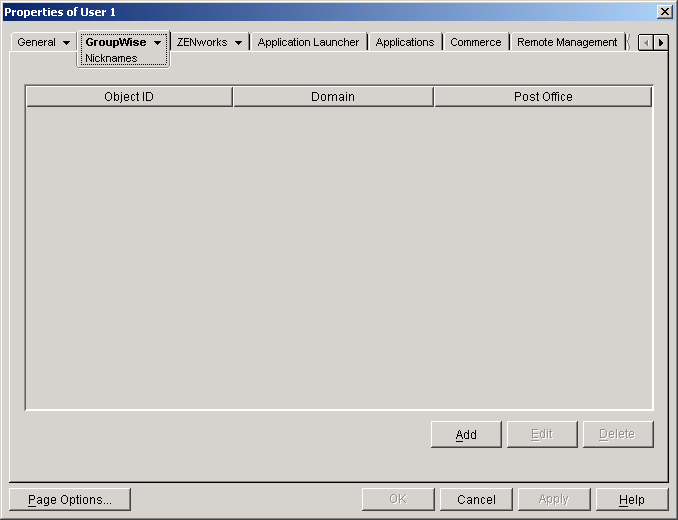Open Help for this dialog
Viewport: 678px width, 520px height.
point(631,499)
